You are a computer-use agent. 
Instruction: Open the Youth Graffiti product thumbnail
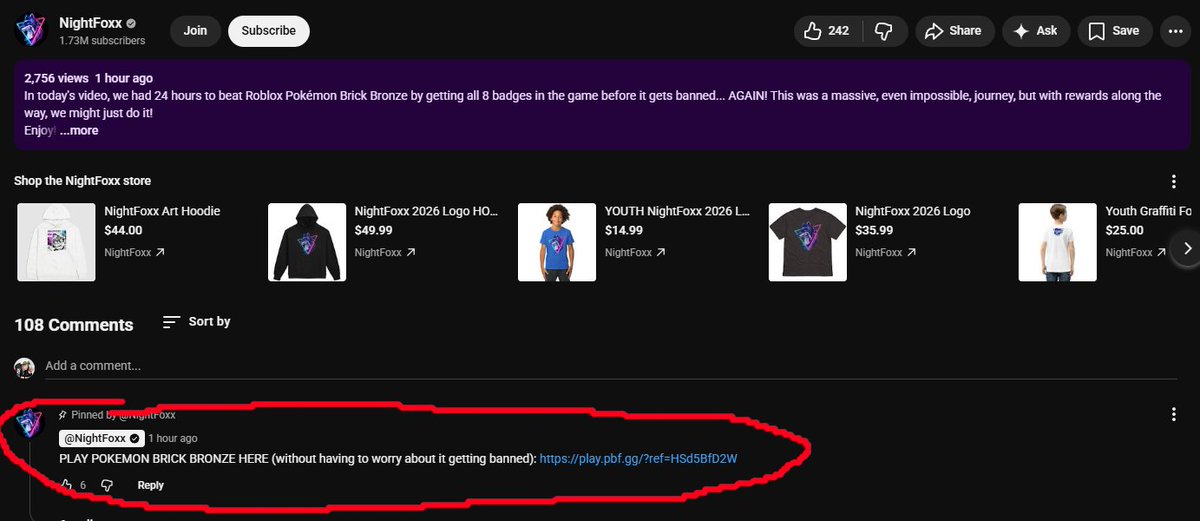pyautogui.click(x=1057, y=242)
